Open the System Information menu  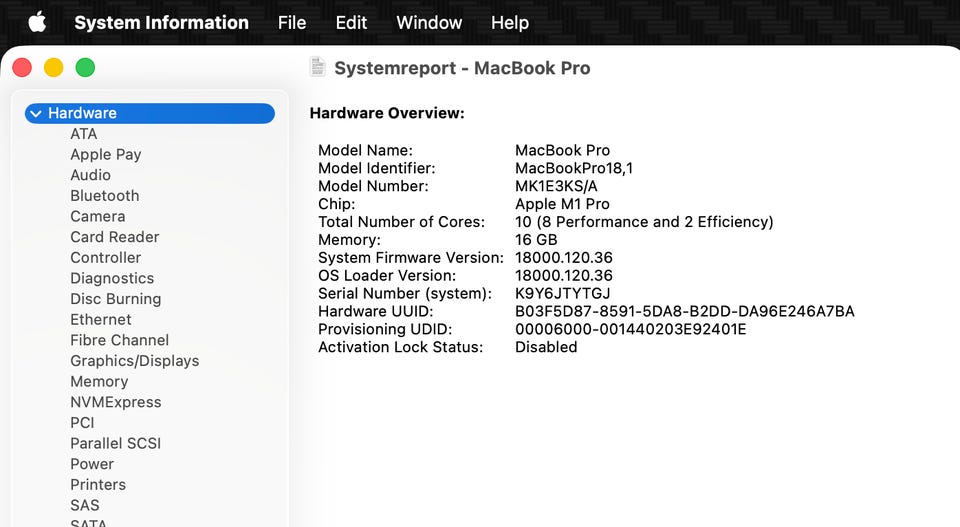pyautogui.click(x=162, y=23)
